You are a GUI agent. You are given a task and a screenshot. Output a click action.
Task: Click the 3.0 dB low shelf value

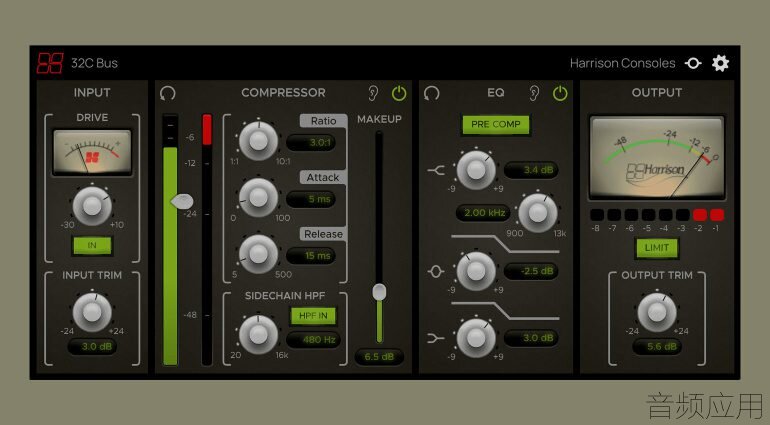[531, 338]
